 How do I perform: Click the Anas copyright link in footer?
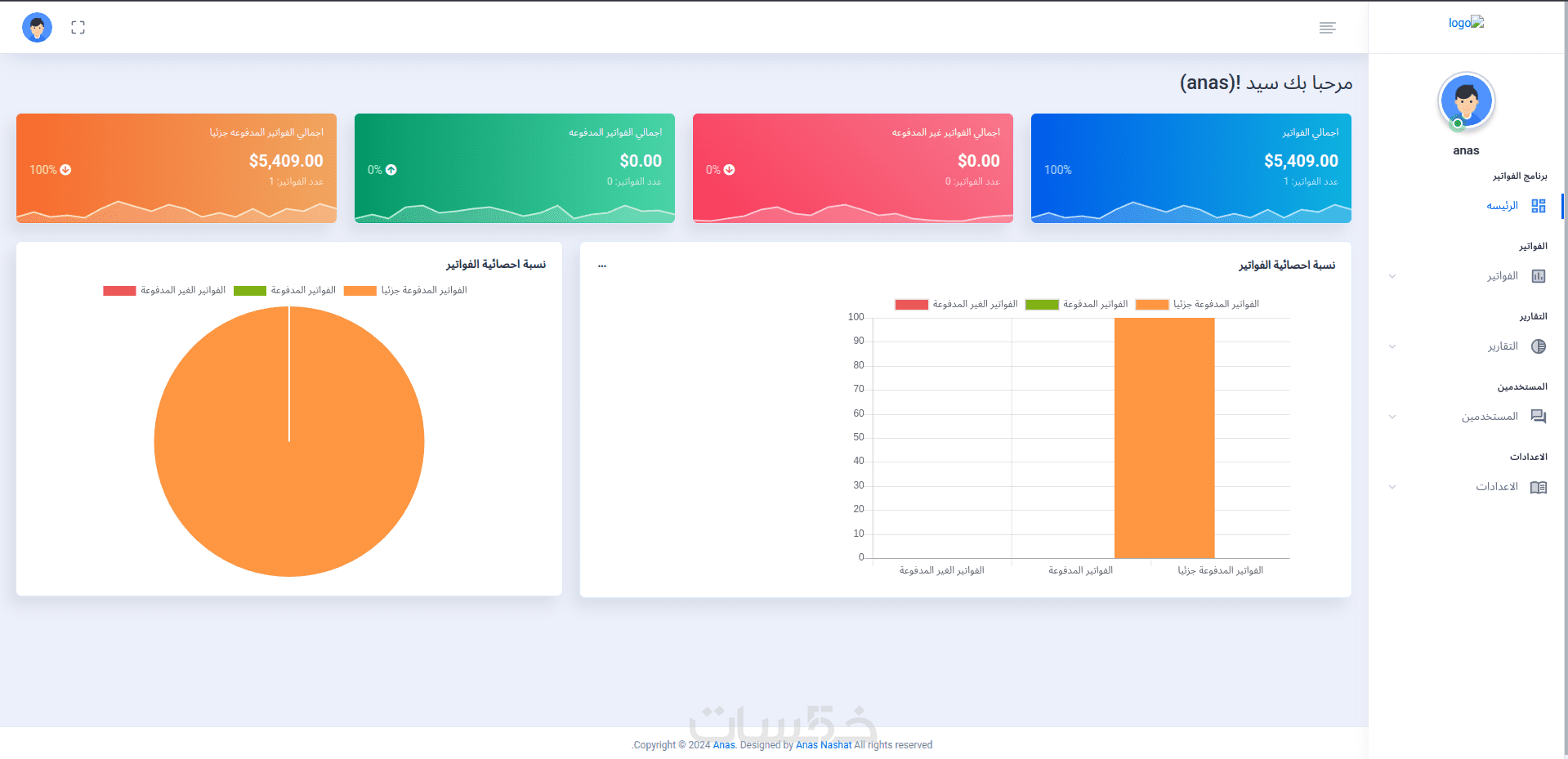coord(724,745)
